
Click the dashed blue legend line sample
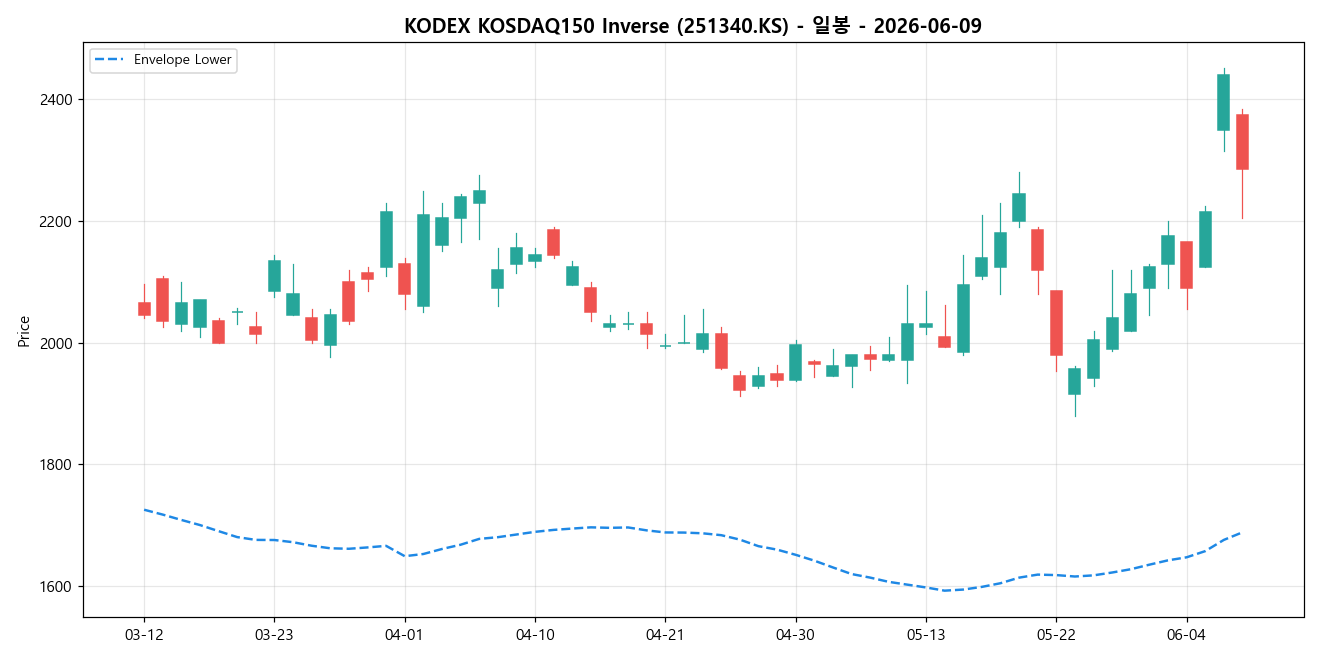(110, 60)
